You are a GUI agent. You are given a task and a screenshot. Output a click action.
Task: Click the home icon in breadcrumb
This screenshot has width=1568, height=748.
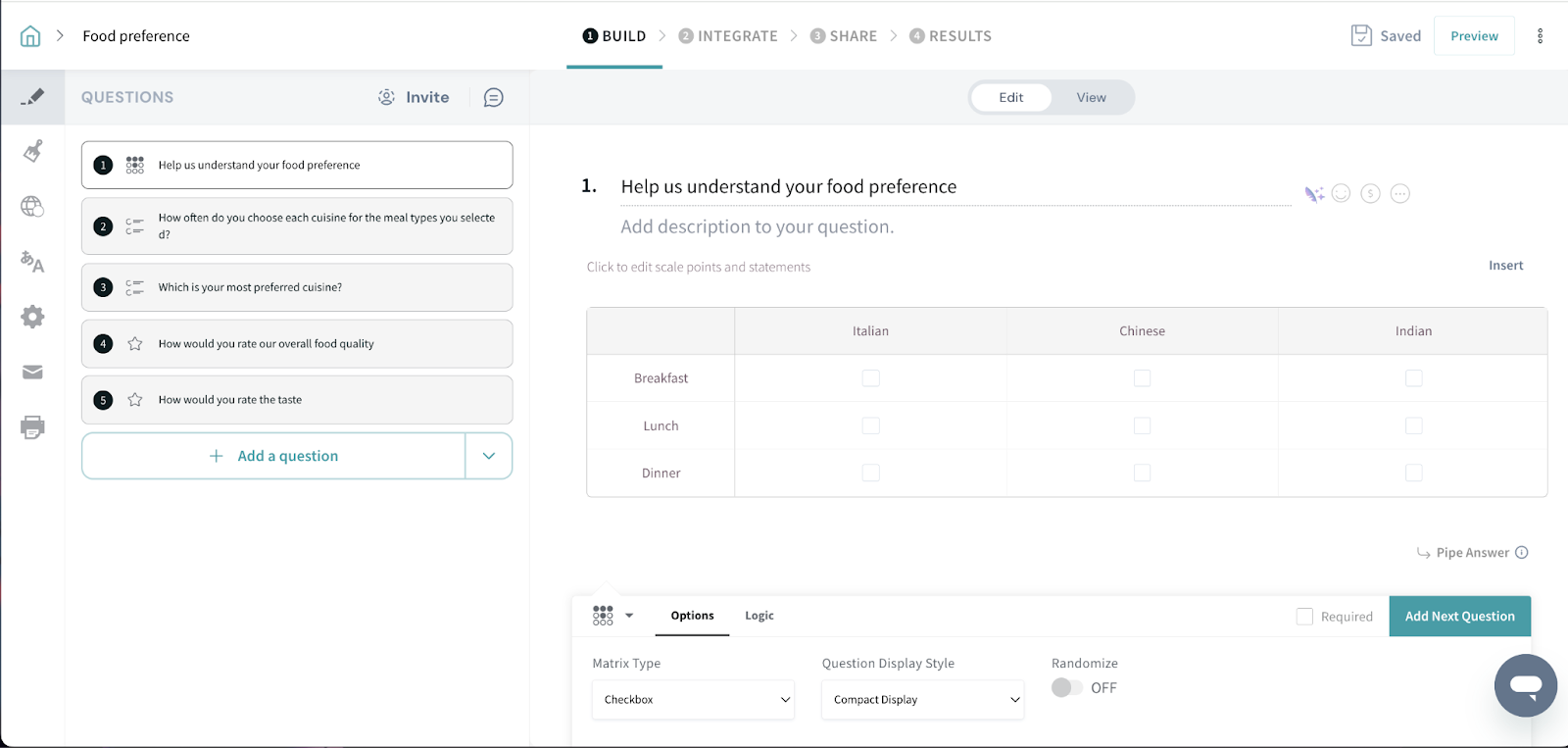point(30,36)
